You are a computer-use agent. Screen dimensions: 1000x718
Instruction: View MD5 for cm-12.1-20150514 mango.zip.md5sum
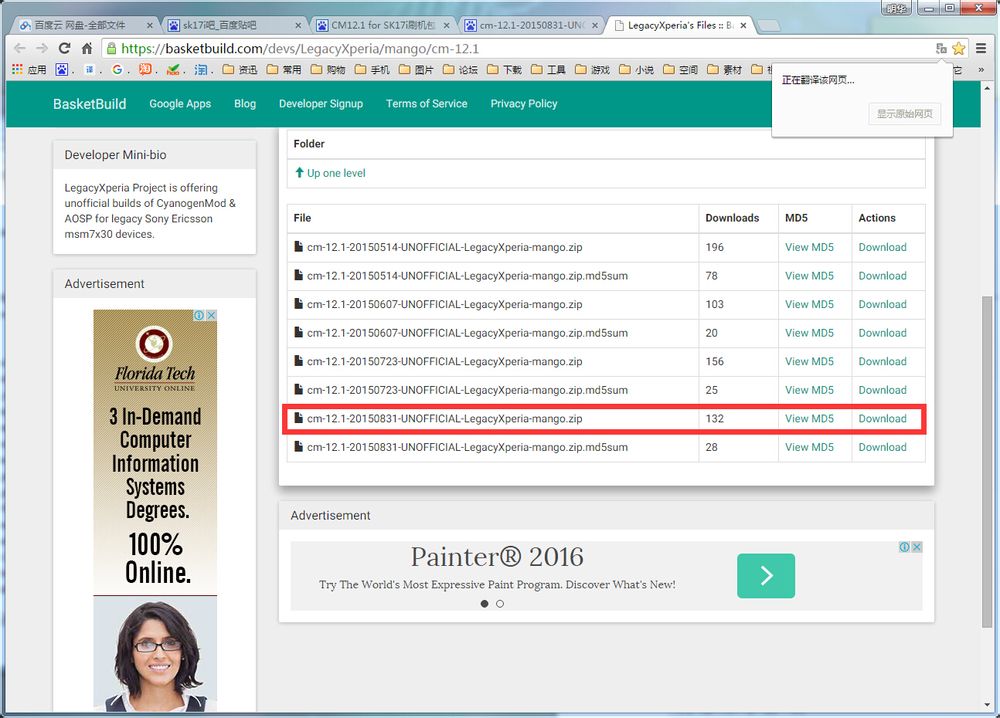(x=809, y=275)
